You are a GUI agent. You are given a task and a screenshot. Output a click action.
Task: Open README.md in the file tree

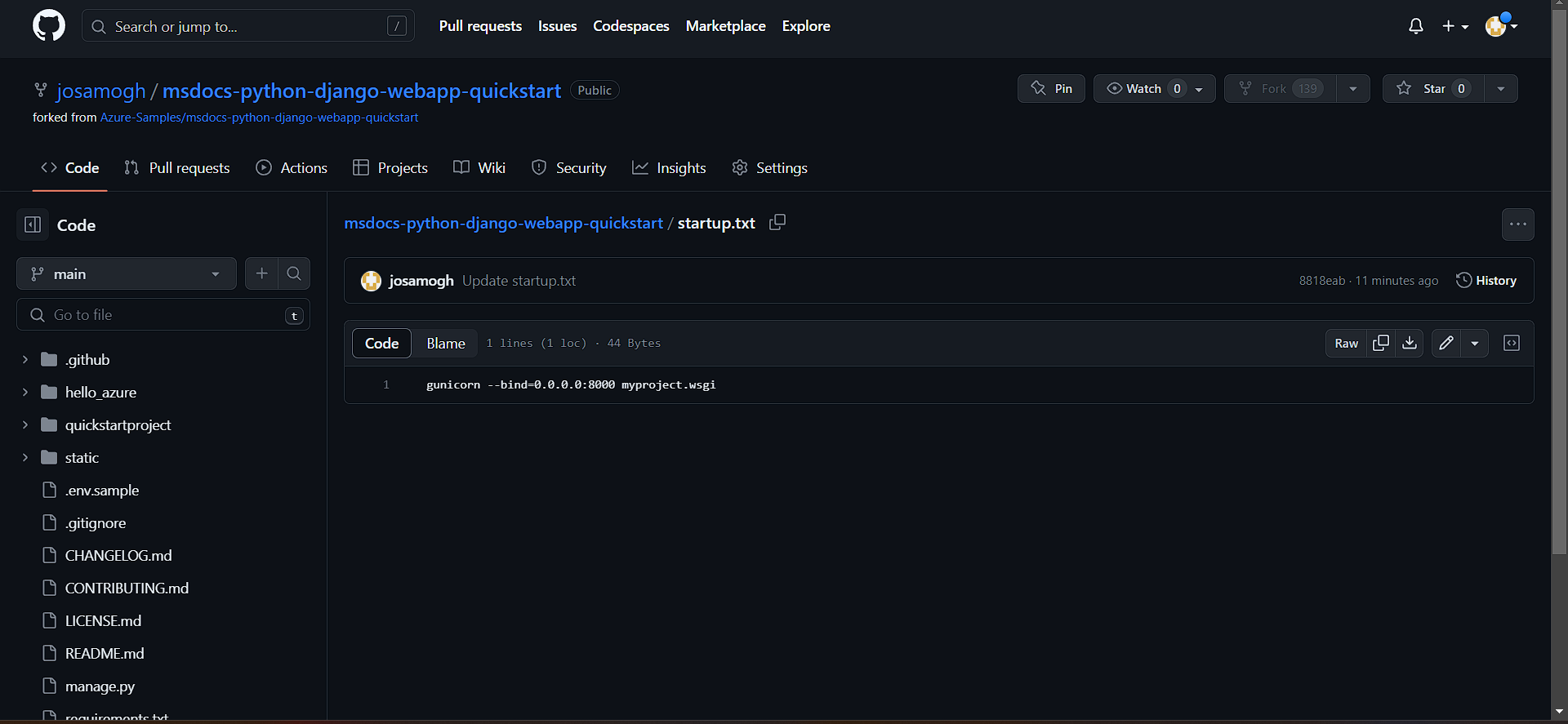tap(105, 653)
